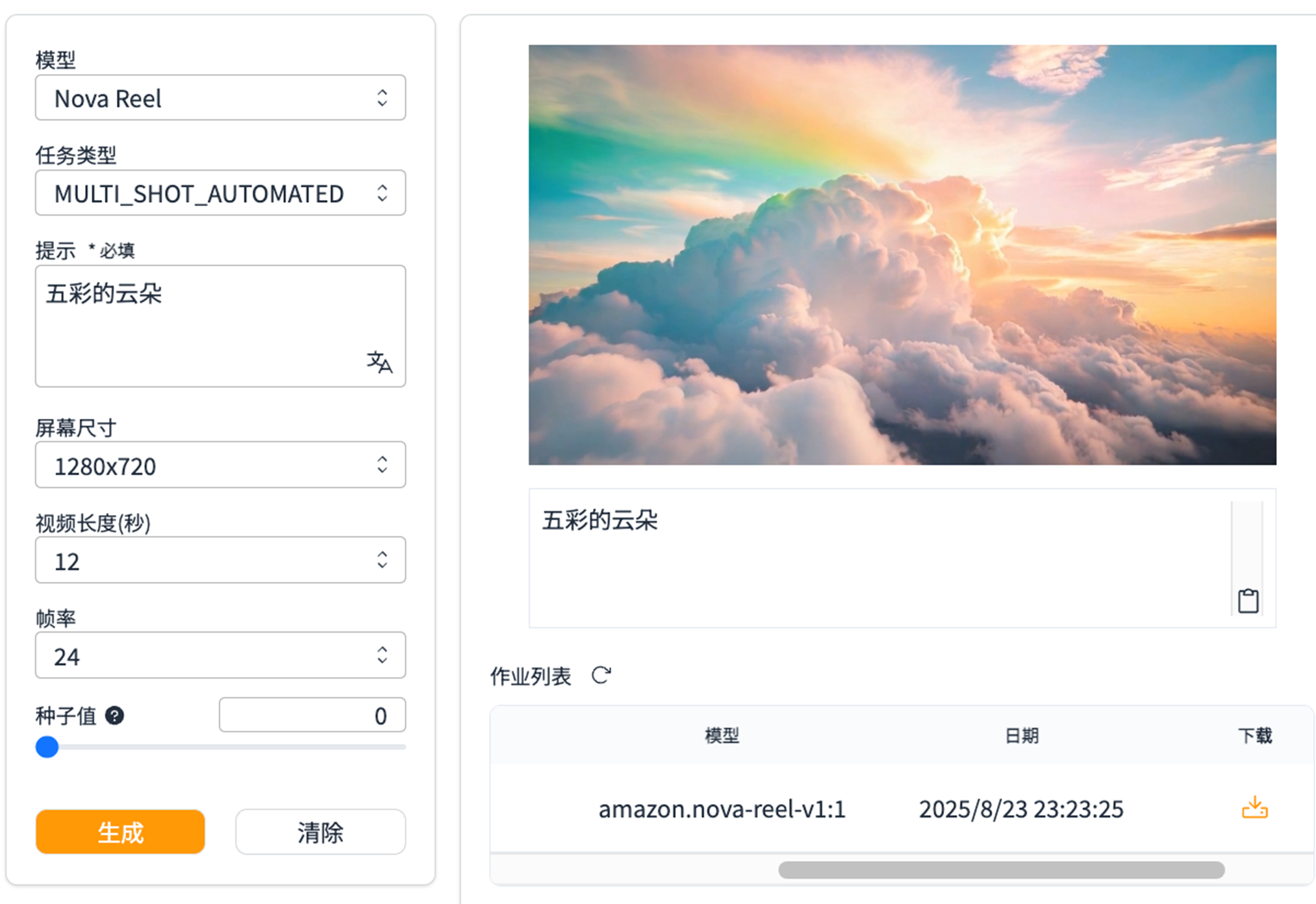This screenshot has width=1316, height=904.
Task: Open the video length dropdown showing 12
Action: [220, 560]
